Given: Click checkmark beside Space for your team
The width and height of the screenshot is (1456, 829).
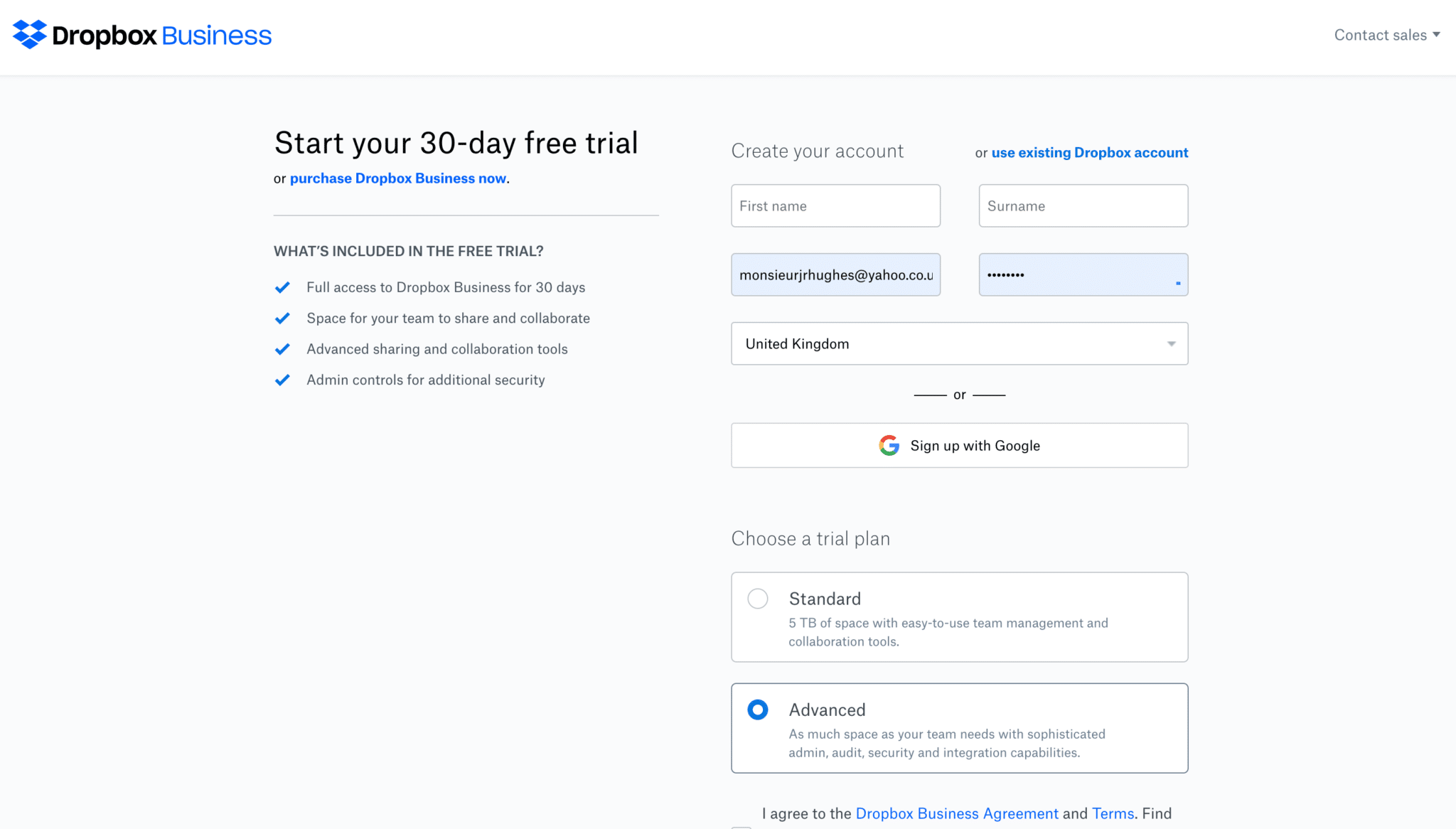Looking at the screenshot, I should 282,319.
